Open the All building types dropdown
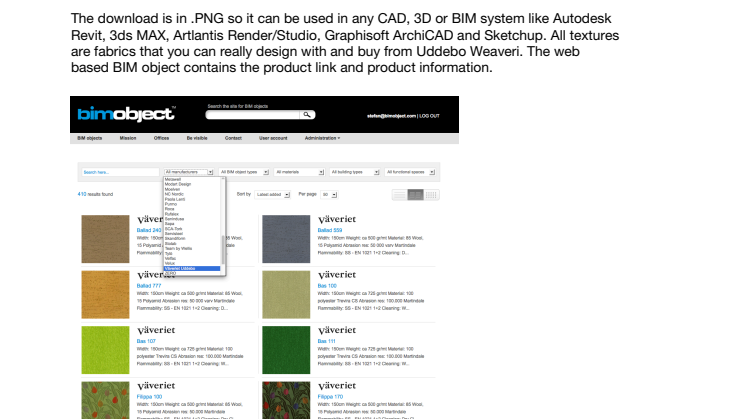746x419 pixels. tap(354, 172)
